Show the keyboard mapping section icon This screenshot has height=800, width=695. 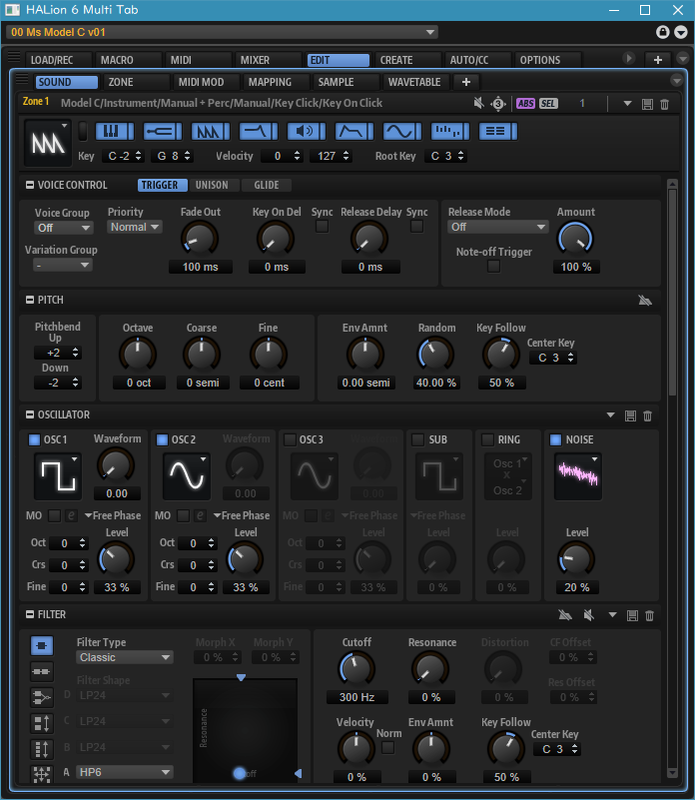[x=115, y=132]
